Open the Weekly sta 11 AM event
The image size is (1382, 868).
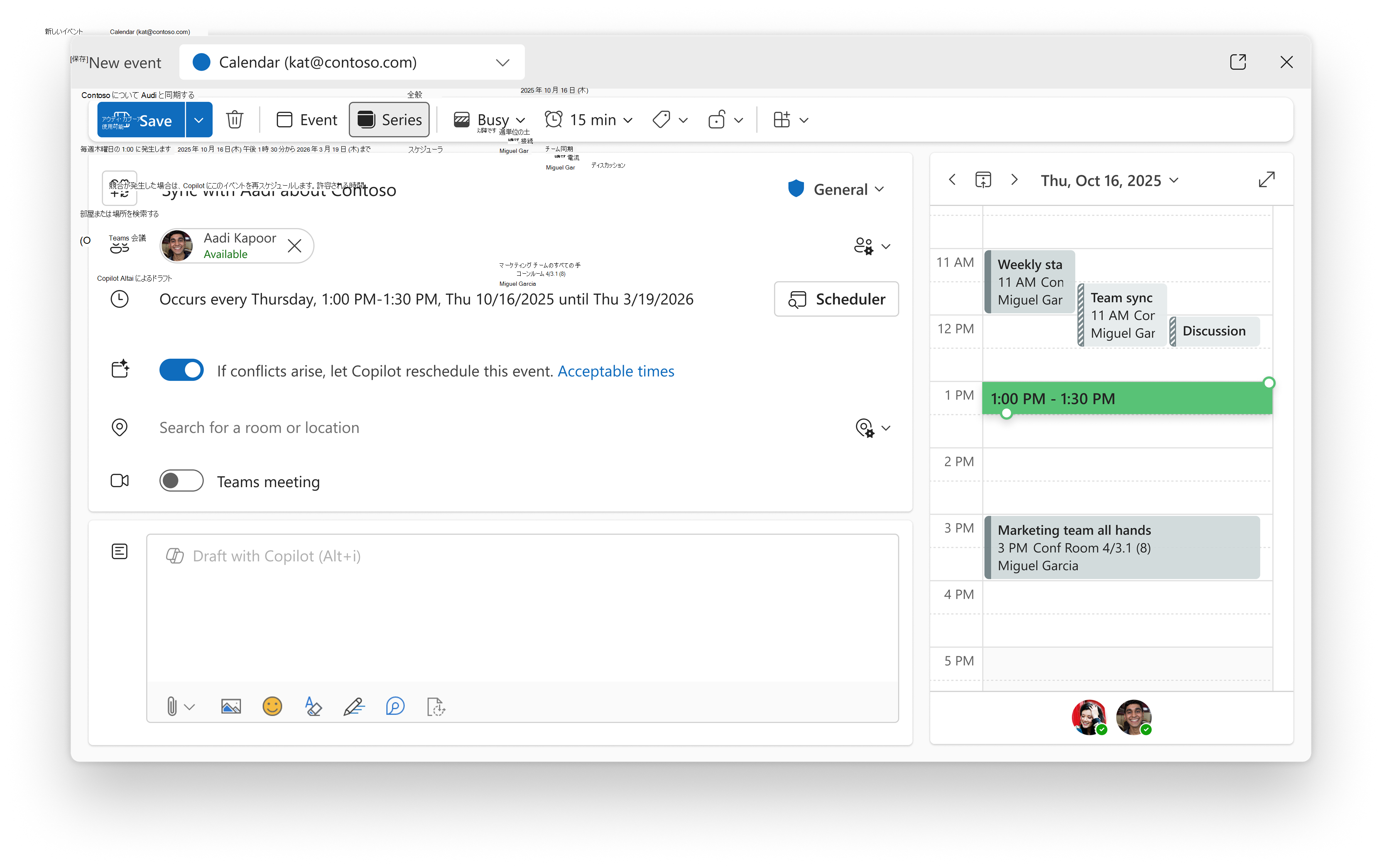click(1029, 282)
